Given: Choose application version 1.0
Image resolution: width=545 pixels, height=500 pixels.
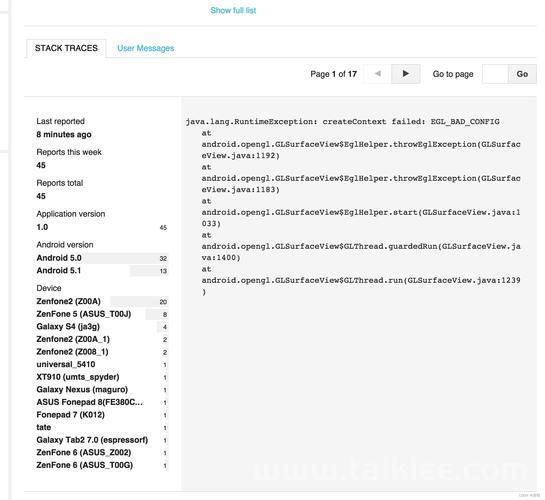Looking at the screenshot, I should tap(102, 227).
